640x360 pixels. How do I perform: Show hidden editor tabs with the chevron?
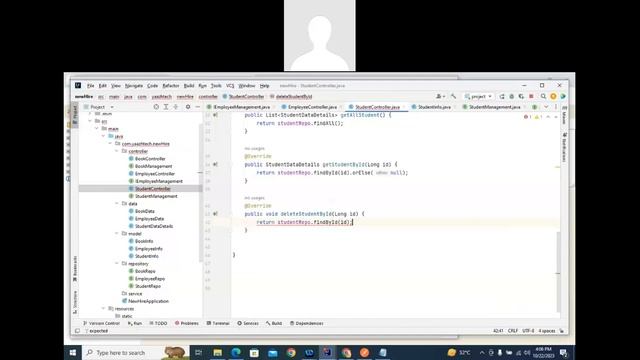546,107
